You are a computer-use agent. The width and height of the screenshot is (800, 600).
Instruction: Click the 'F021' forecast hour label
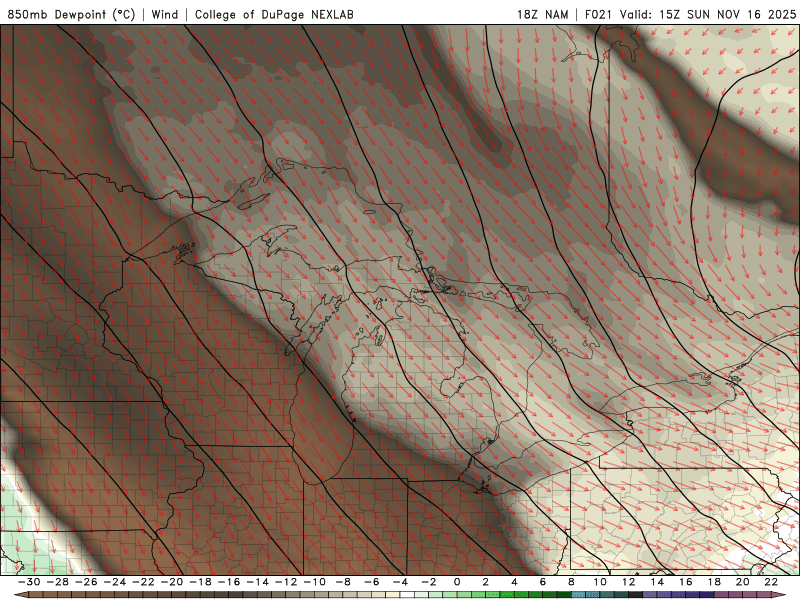598,14
